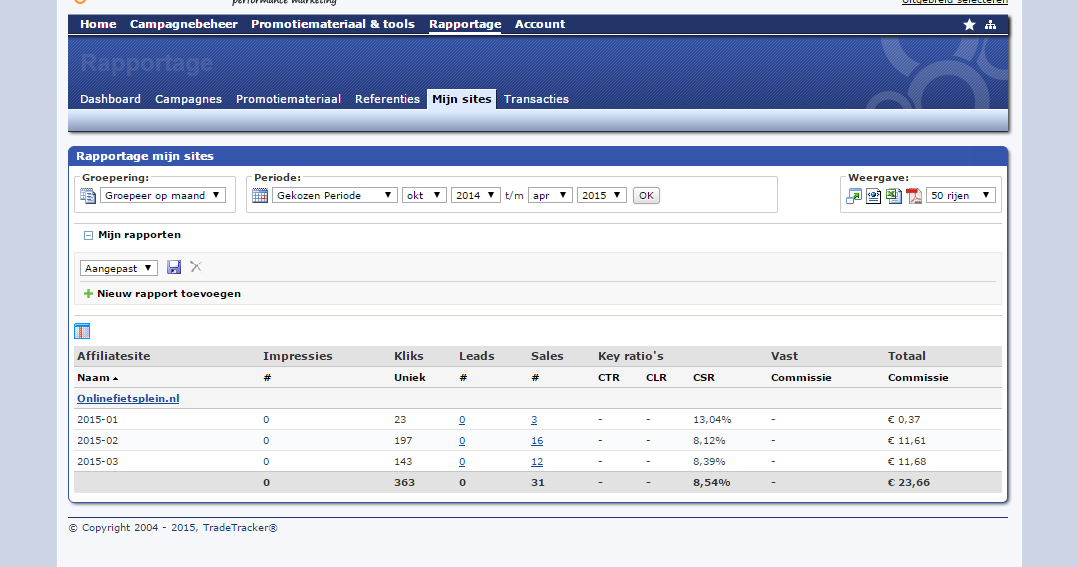Open Promotiemateriaal & tools menu item
Screen dimensions: 1078x567
(333, 24)
